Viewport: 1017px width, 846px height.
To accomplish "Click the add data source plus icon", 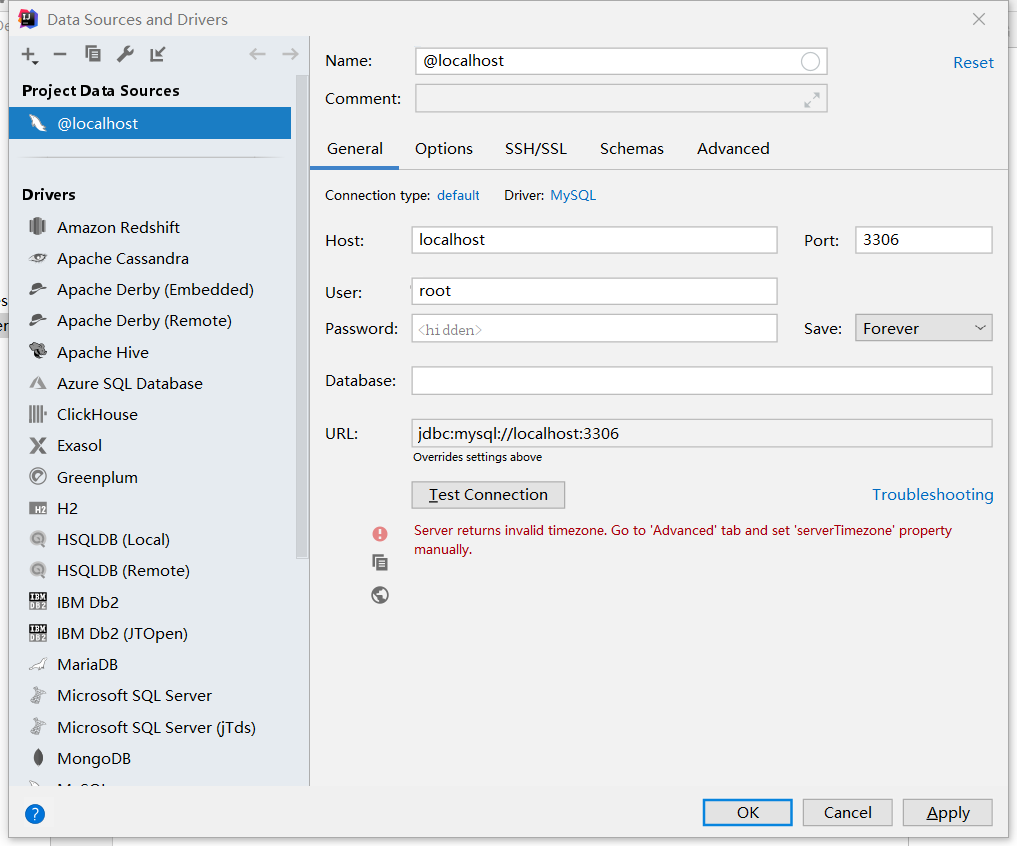I will click(29, 55).
